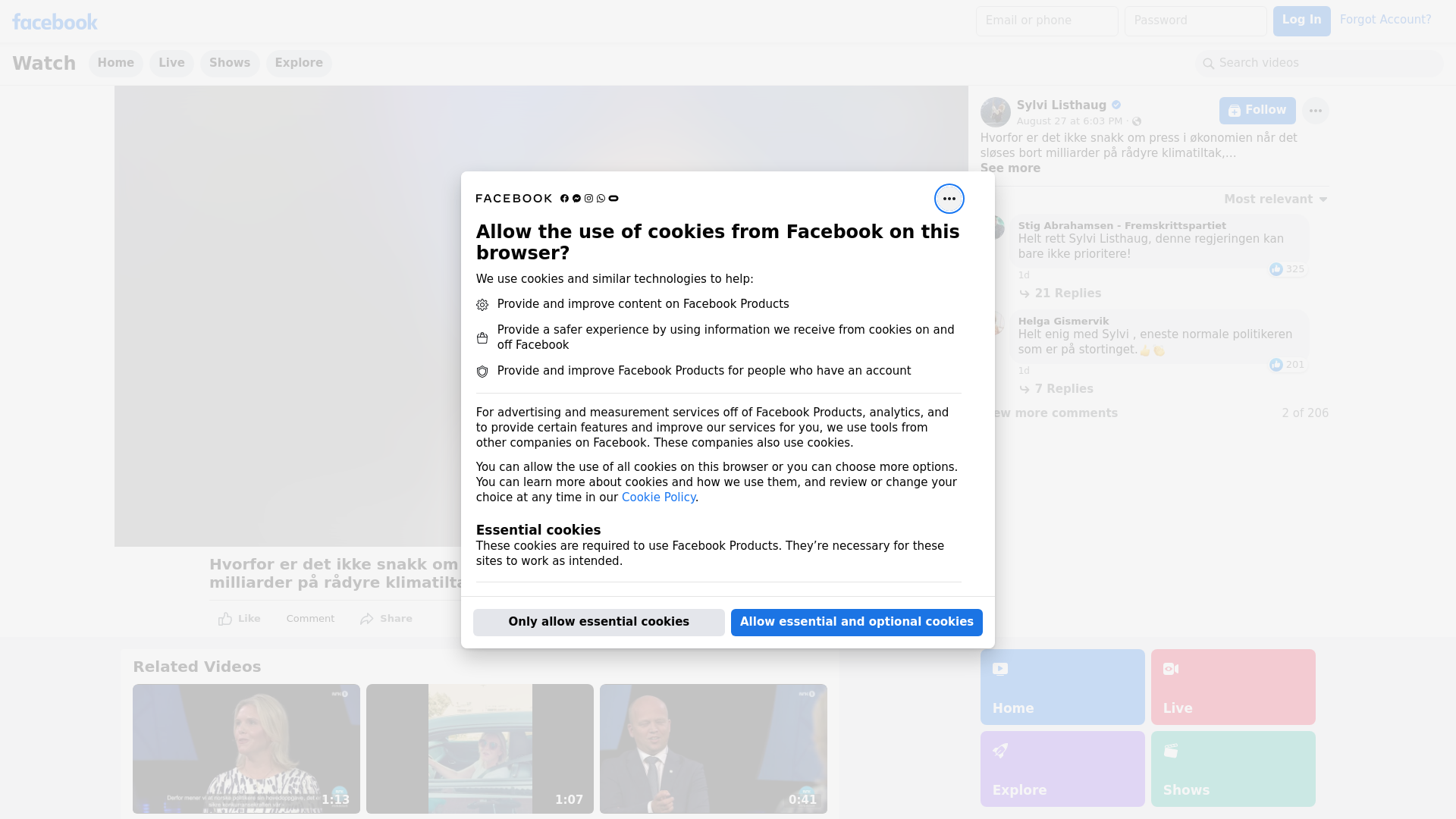
Task: Expand 7 Replies under Helga Gismervik's comment
Action: pos(1064,389)
